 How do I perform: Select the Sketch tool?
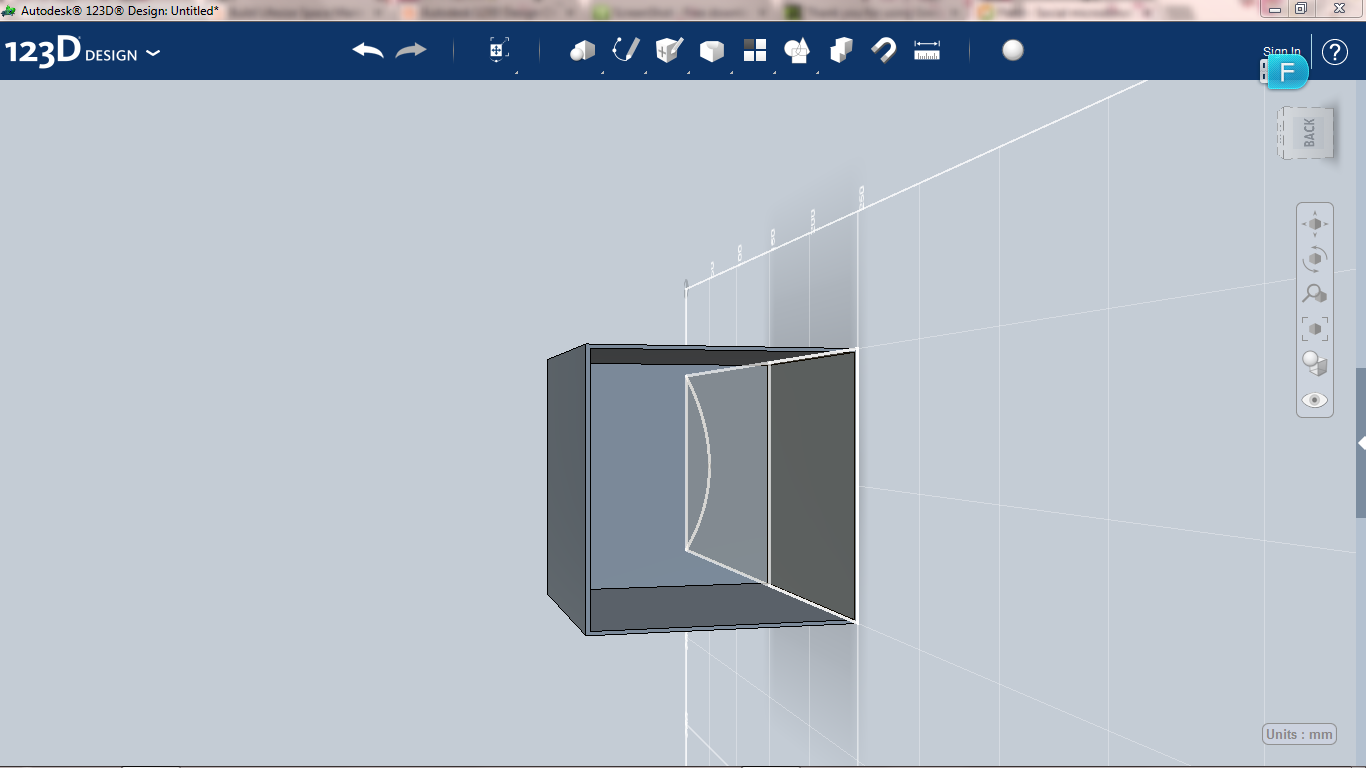click(x=626, y=50)
